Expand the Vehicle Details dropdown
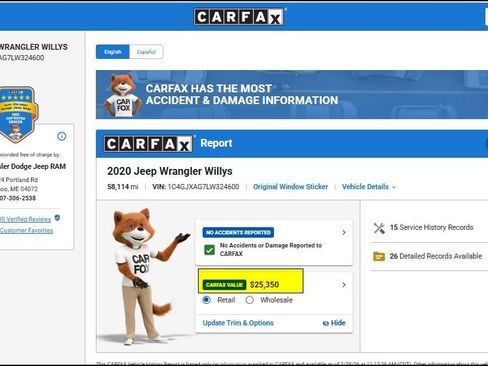The image size is (488, 366). pyautogui.click(x=369, y=187)
